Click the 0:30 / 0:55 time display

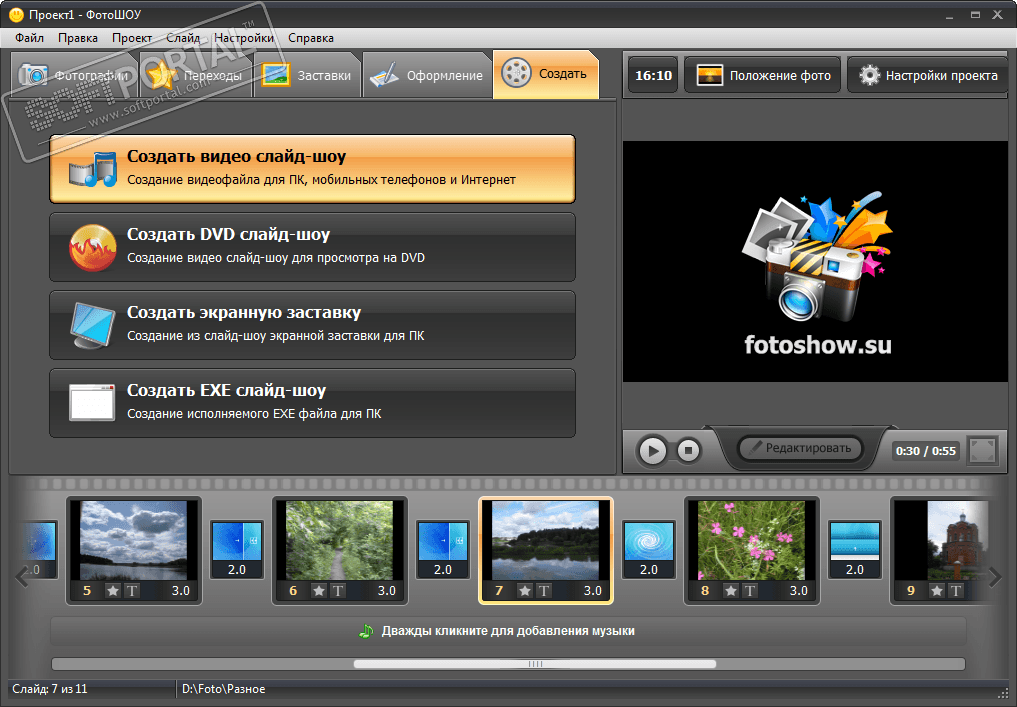[x=926, y=451]
